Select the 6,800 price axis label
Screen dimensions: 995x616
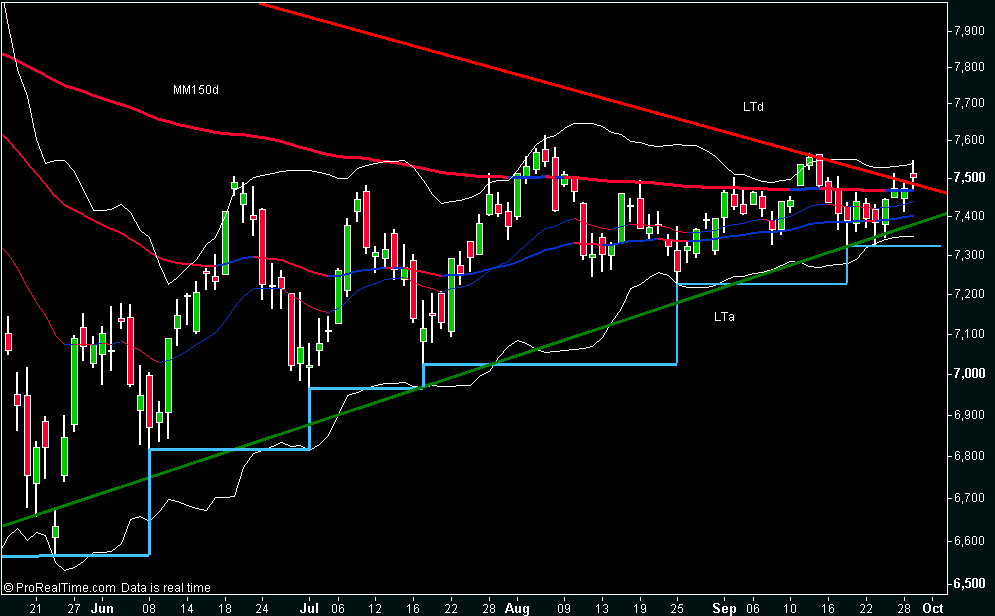pos(969,456)
